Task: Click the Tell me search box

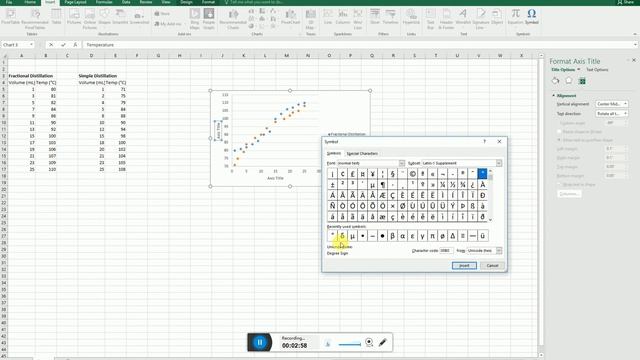Action: tap(255, 2)
